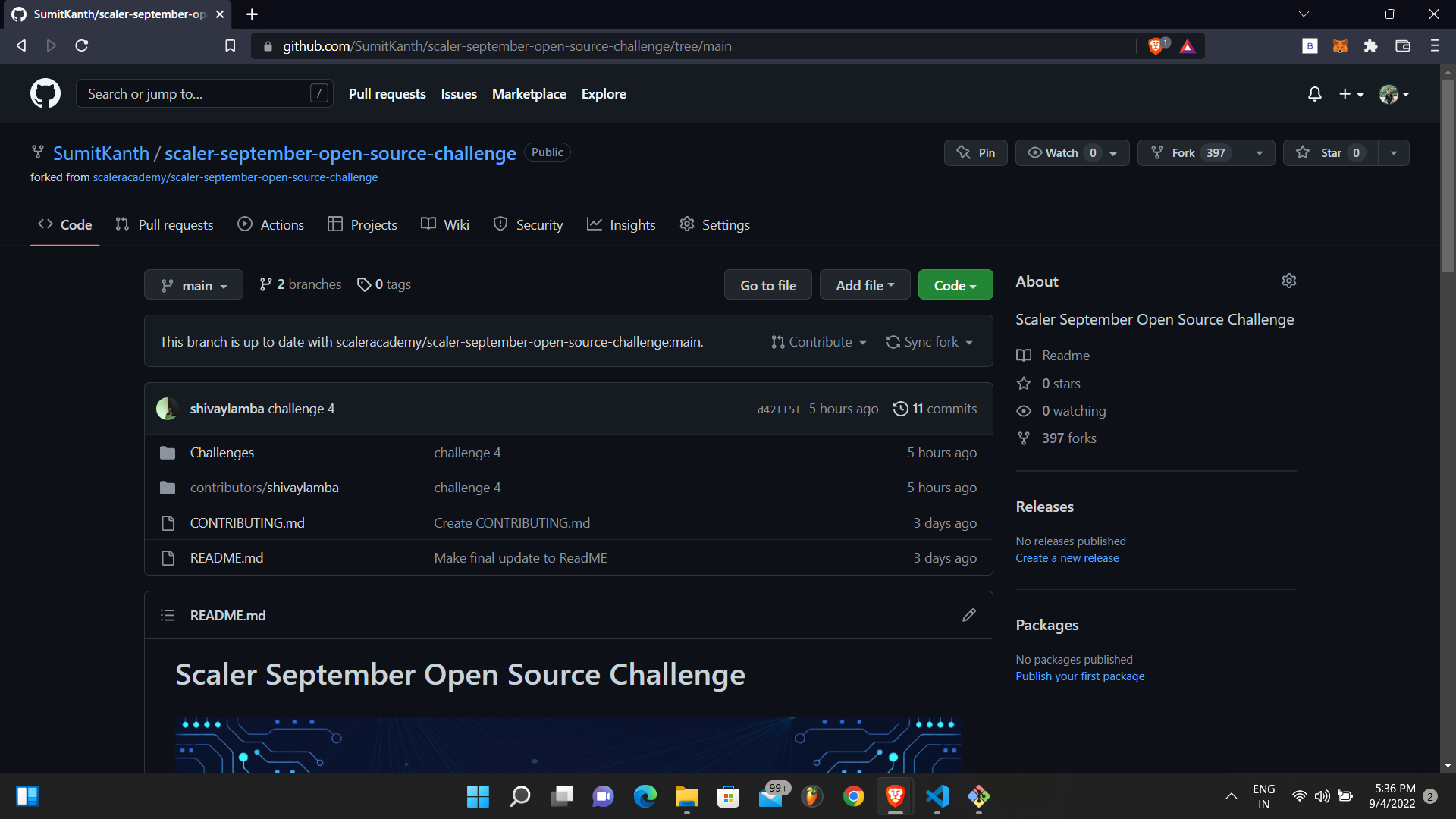Image resolution: width=1456 pixels, height=819 pixels.
Task: Bookmark this page with the bookmark icon
Action: pyautogui.click(x=231, y=46)
